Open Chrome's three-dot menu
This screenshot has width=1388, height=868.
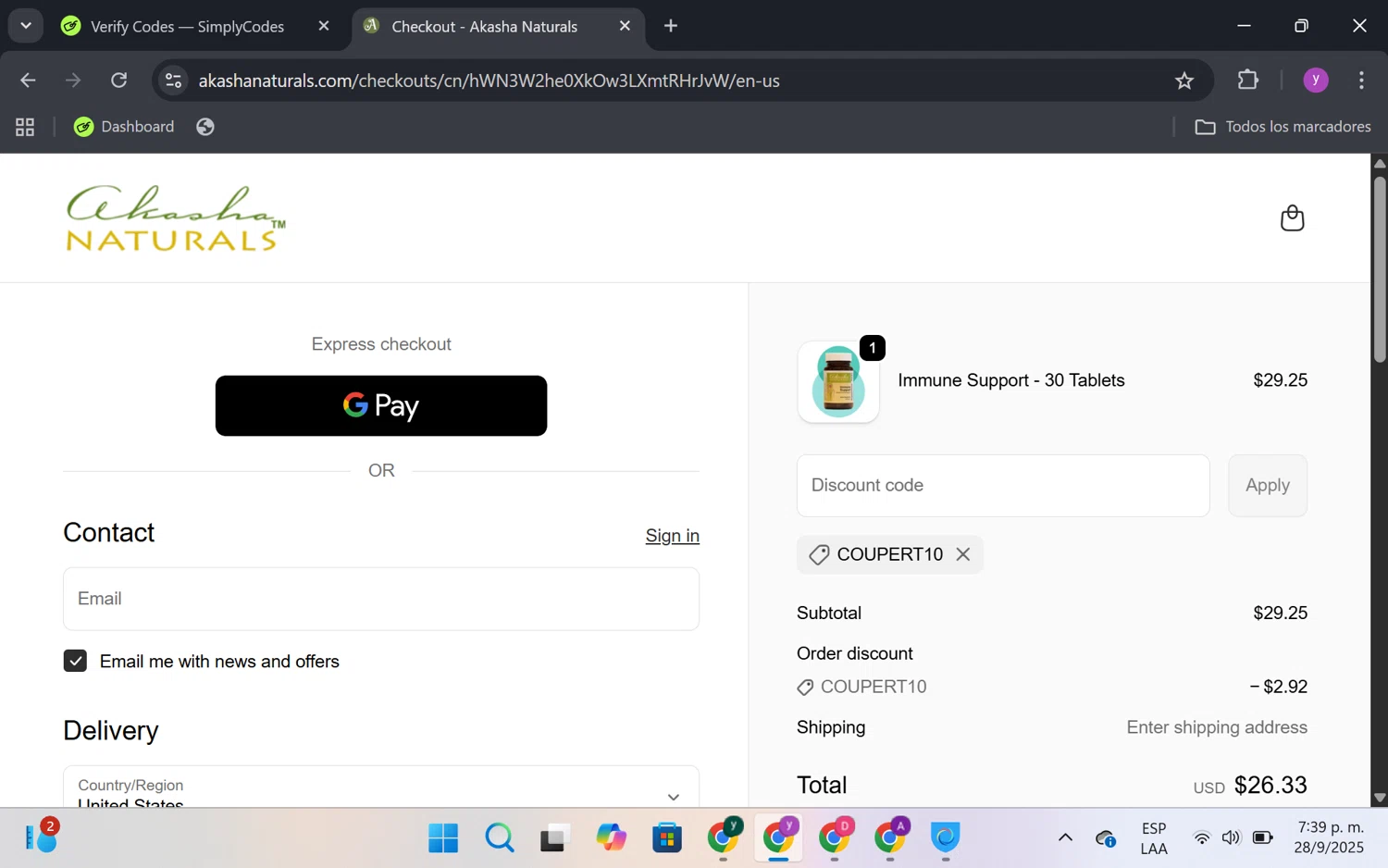[x=1361, y=81]
